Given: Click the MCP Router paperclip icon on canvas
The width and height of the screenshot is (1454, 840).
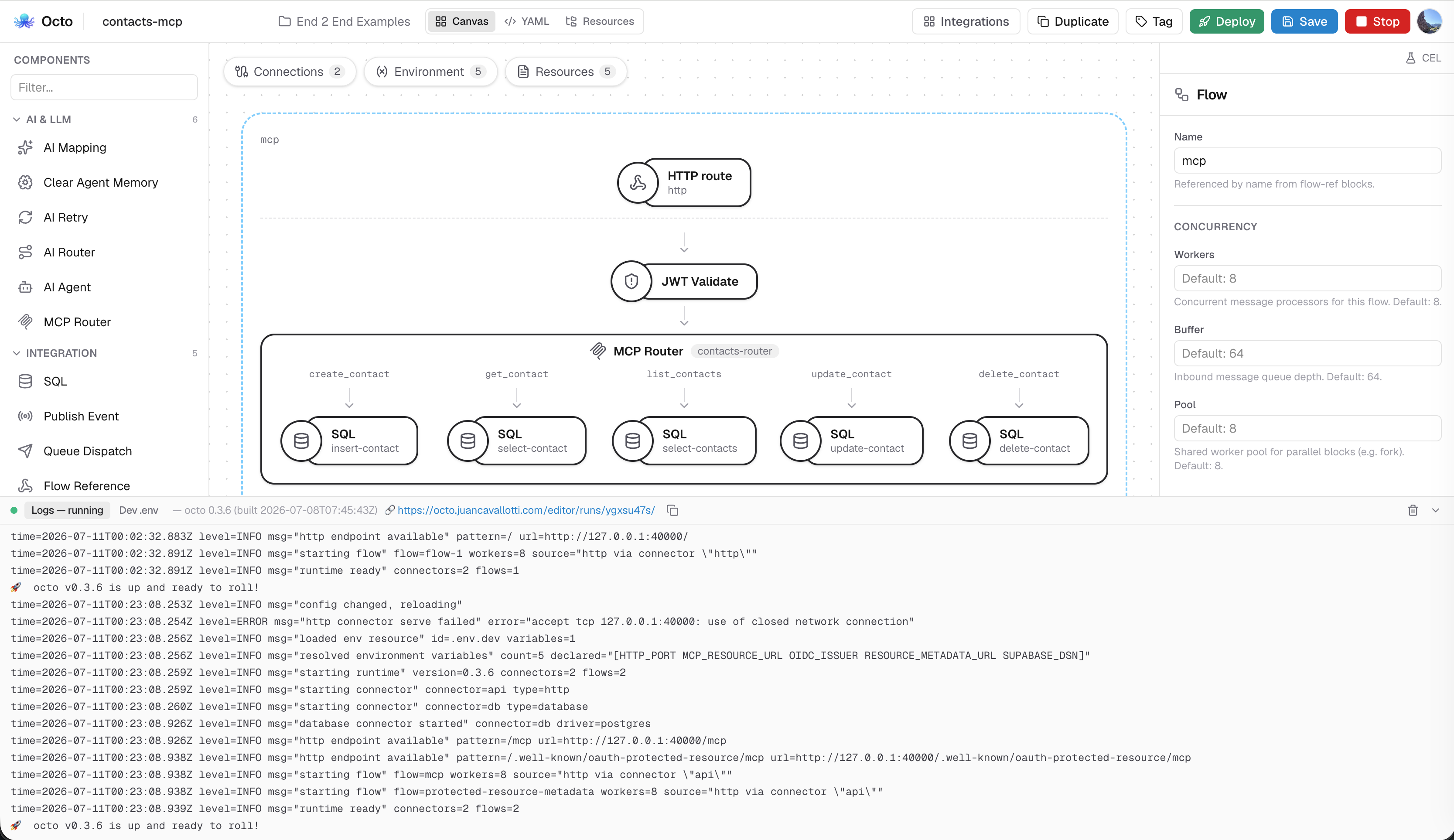Looking at the screenshot, I should tap(597, 351).
